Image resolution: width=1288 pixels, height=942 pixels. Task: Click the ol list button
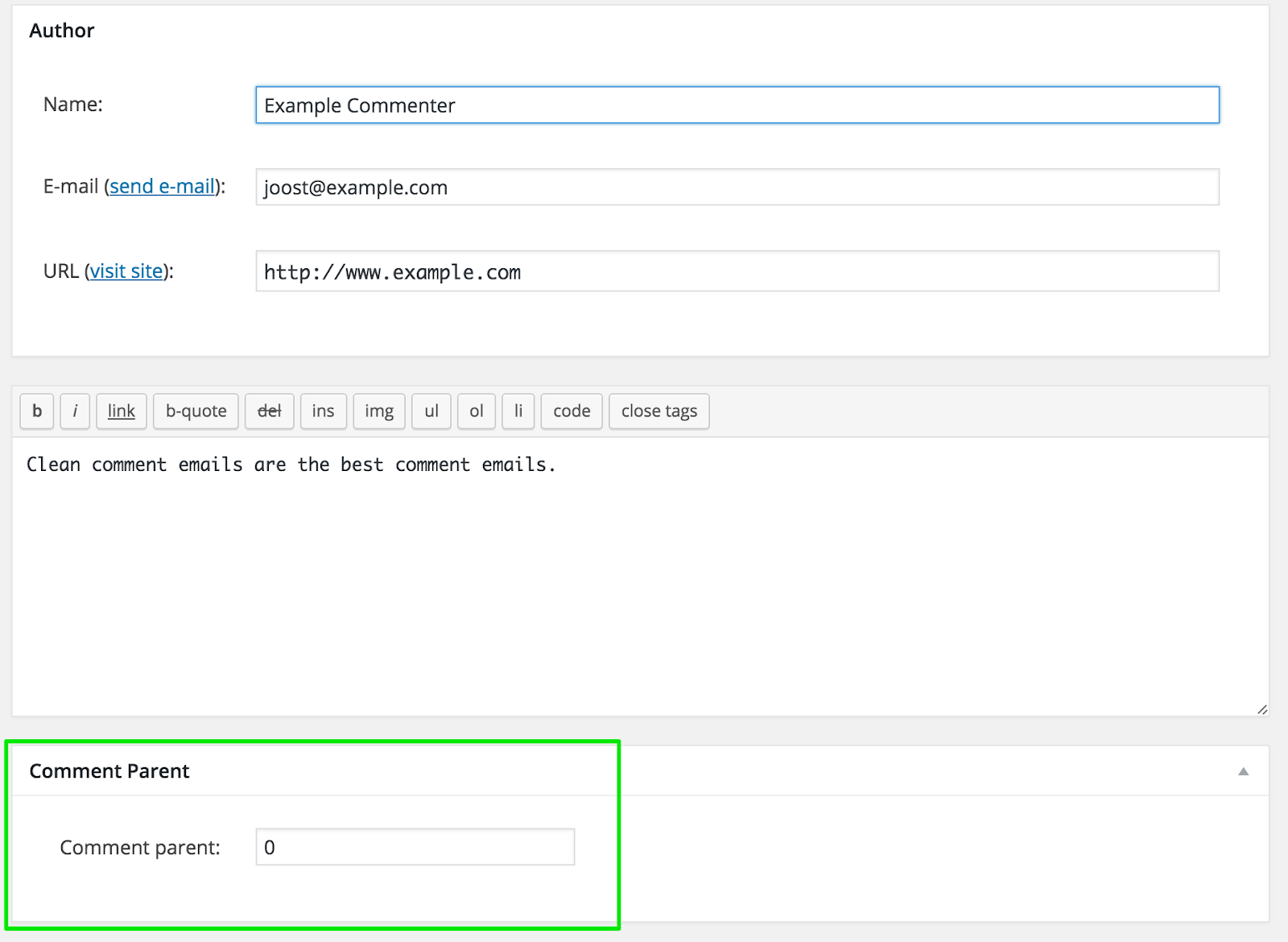[477, 411]
